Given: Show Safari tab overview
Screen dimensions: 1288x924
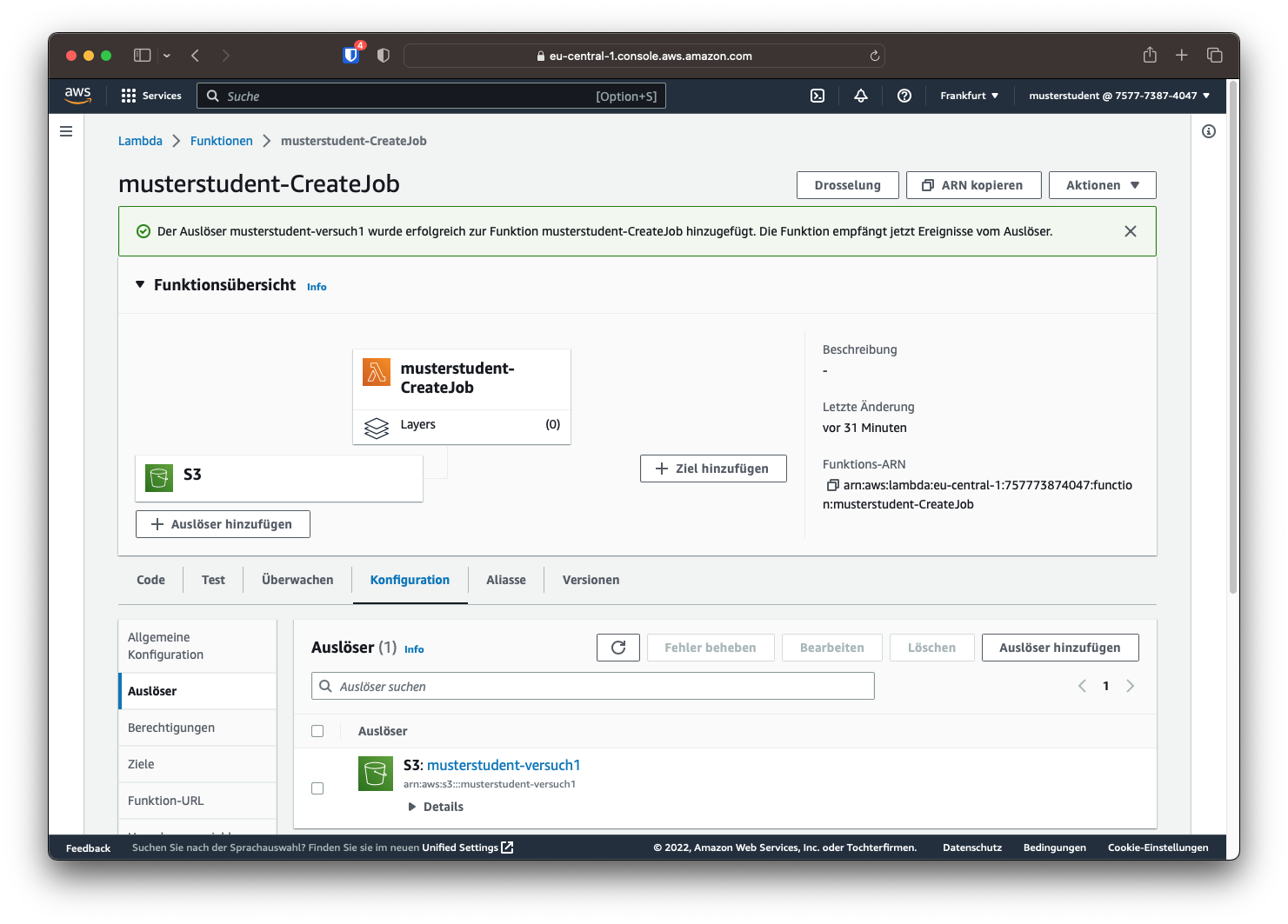Looking at the screenshot, I should tap(1215, 55).
